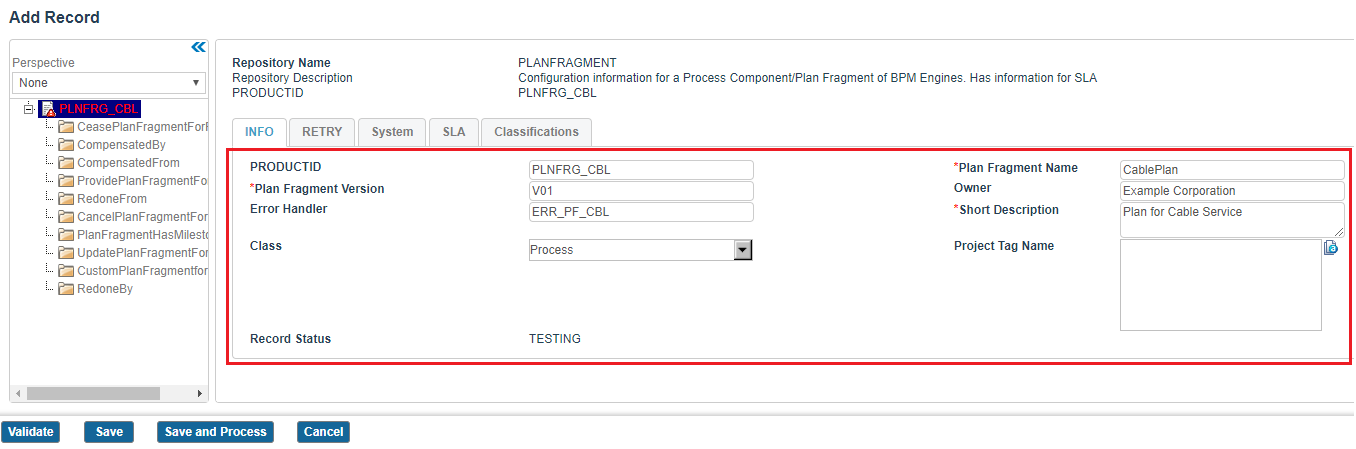Collapse the PLNFRG_CBL tree root node
Screen dimensions: 1356x449
[x=29, y=108]
